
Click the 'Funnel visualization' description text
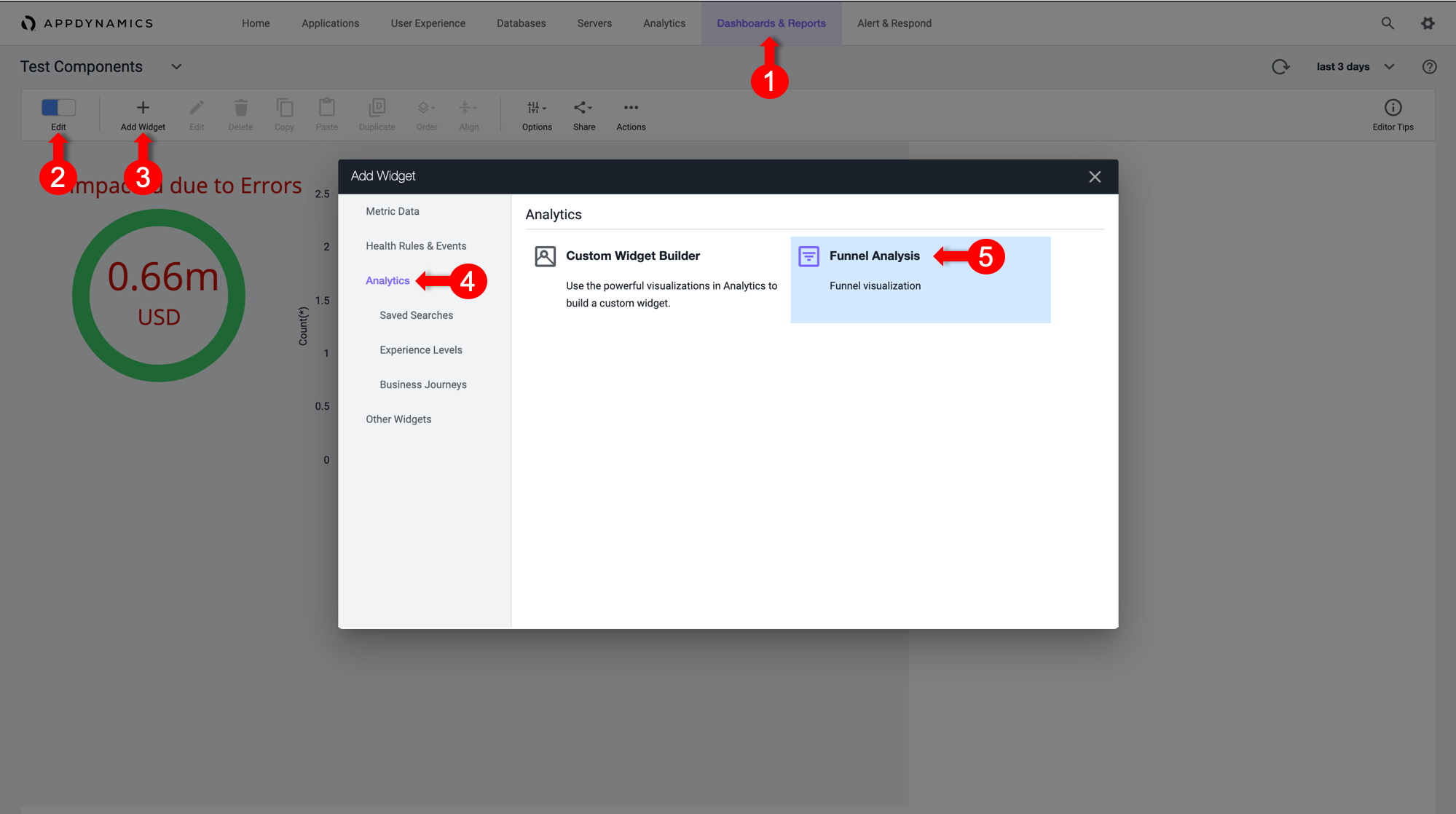[875, 286]
